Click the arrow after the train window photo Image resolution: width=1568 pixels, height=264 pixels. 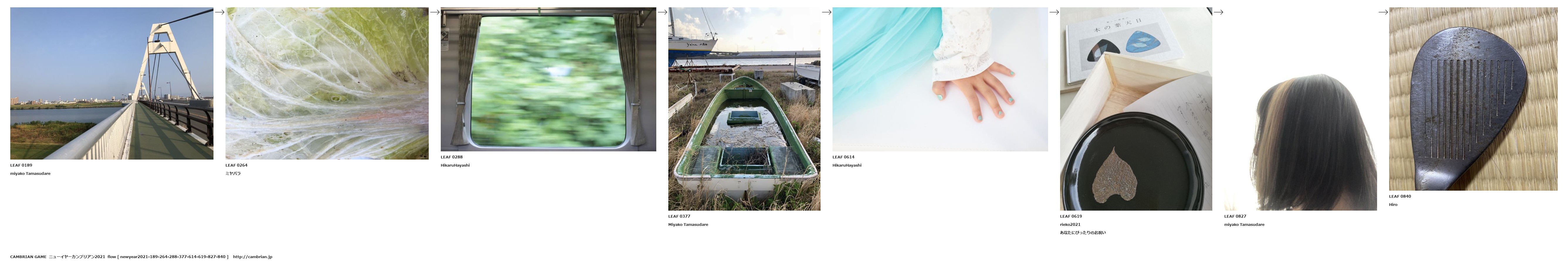662,12
